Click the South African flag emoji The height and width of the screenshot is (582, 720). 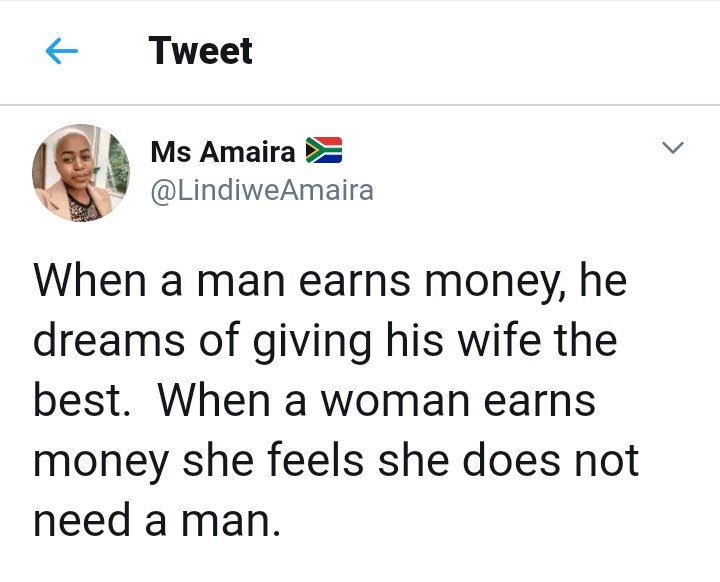coord(323,151)
